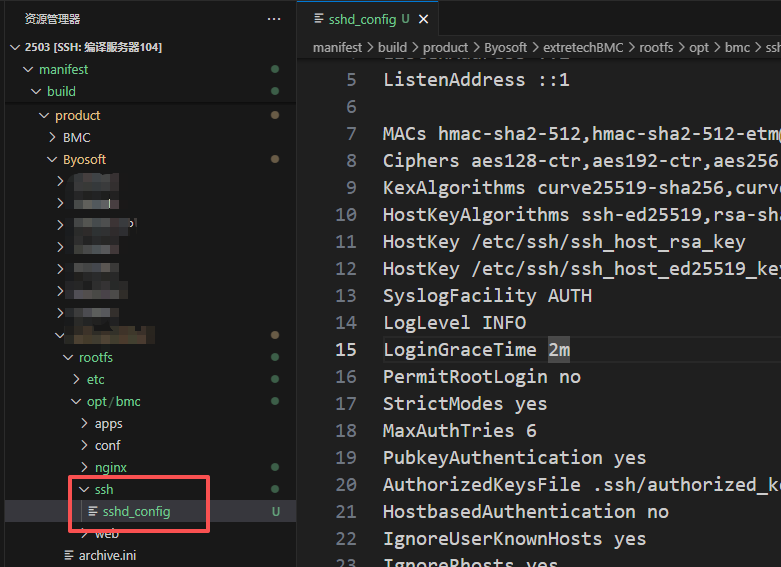Open the explorer more actions ellipsis menu
The height and width of the screenshot is (567, 781).
tap(274, 19)
